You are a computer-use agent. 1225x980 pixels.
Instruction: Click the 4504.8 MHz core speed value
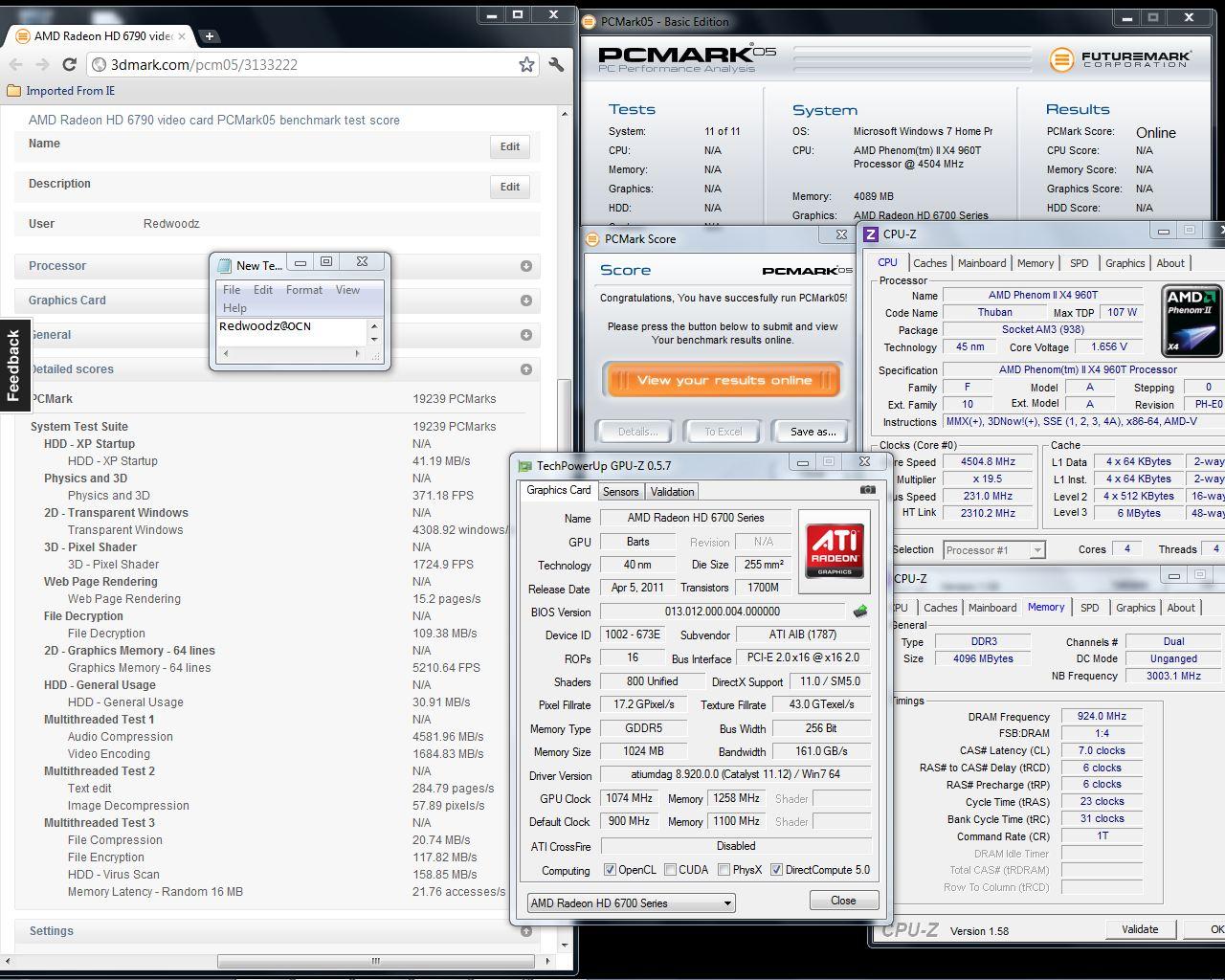tap(988, 461)
